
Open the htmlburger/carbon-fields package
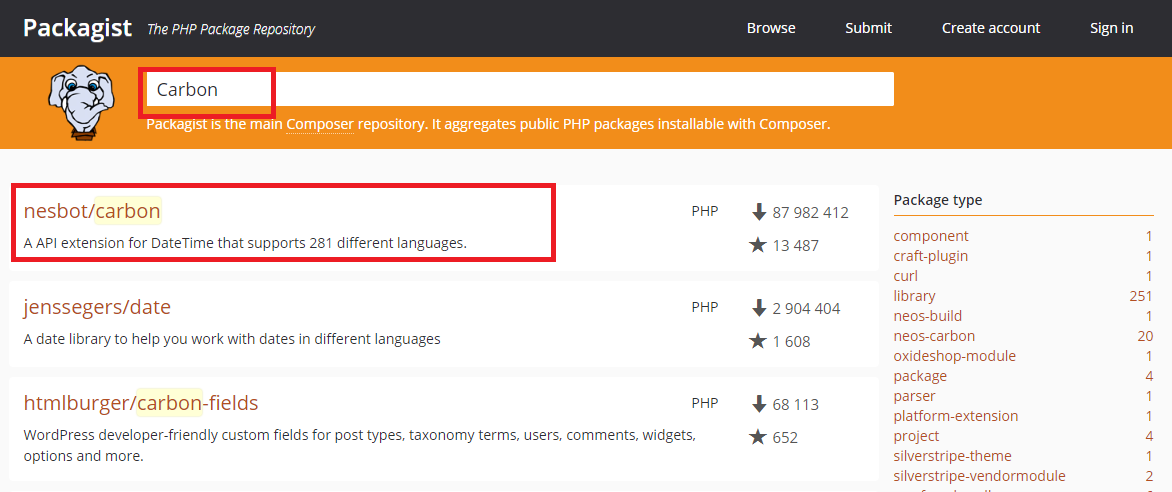pyautogui.click(x=141, y=403)
